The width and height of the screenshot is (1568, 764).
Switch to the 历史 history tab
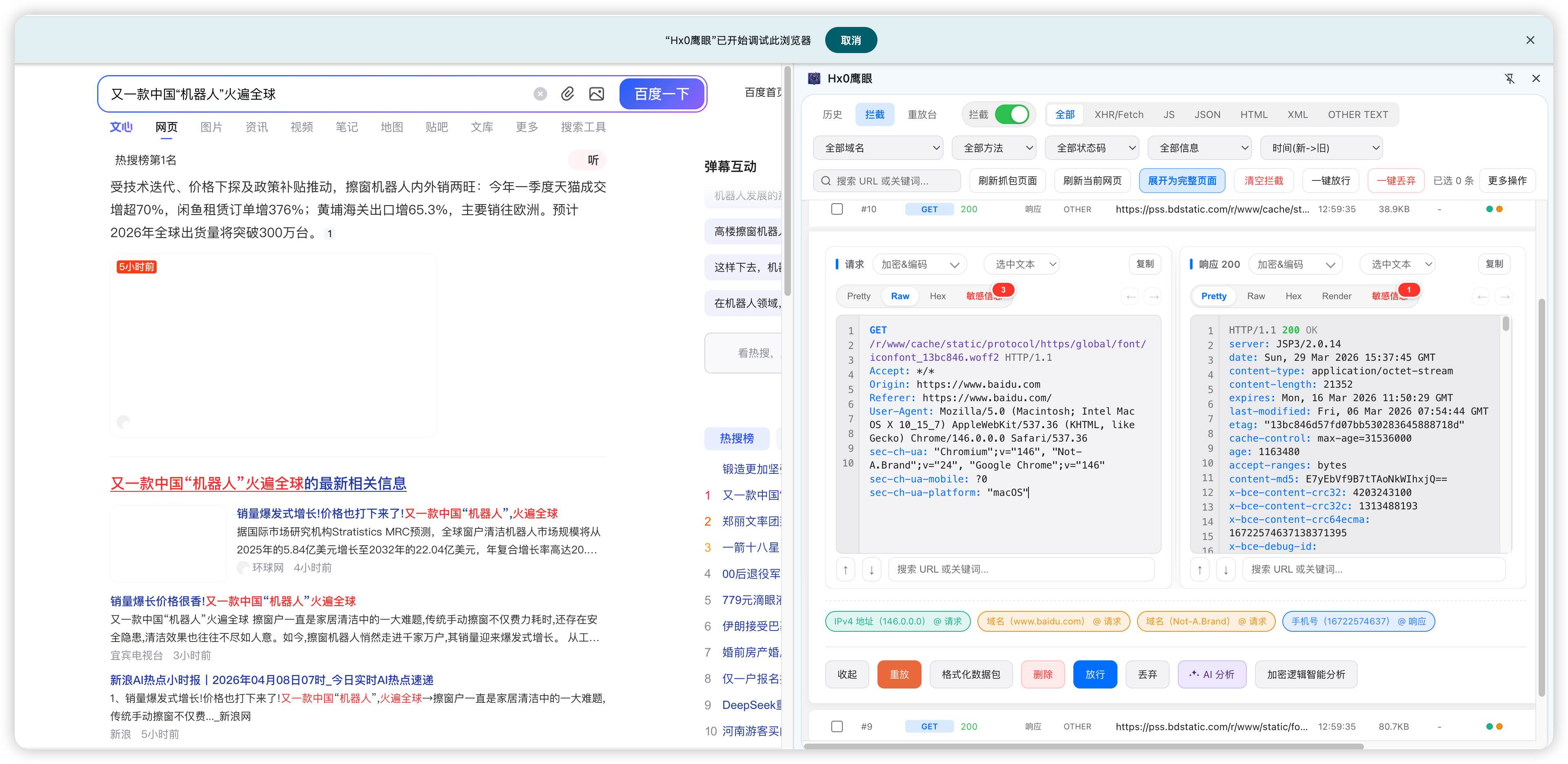(x=832, y=114)
